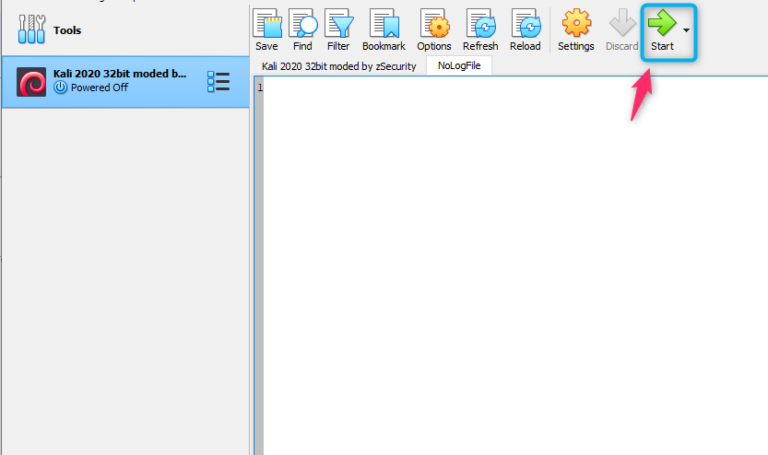Viewport: 768px width, 455px height.
Task: Start the VM with the green arrow
Action: pyautogui.click(x=661, y=24)
